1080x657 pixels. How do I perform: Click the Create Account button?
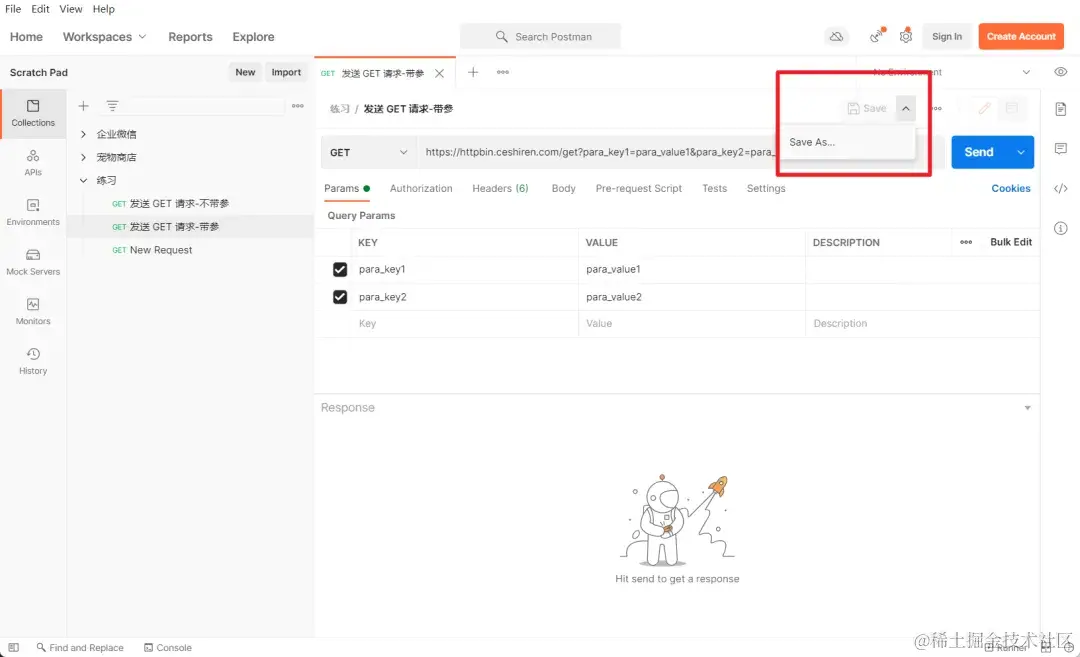(1021, 36)
